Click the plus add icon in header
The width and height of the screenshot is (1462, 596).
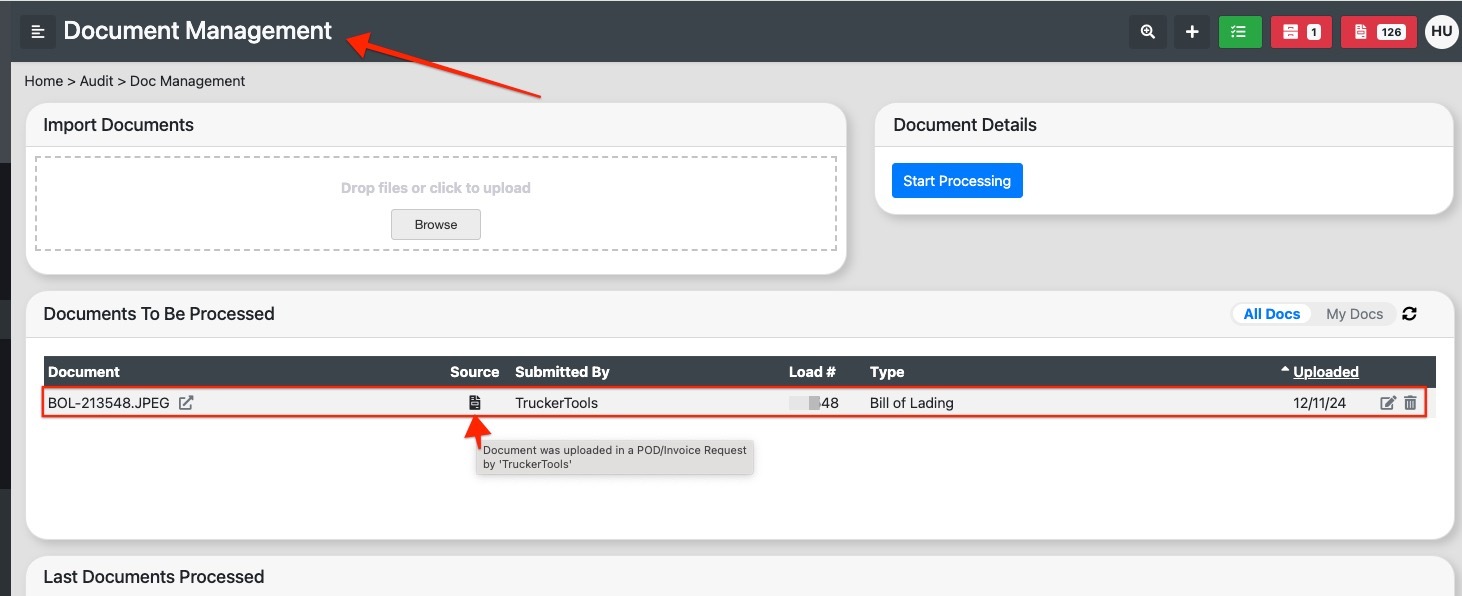pyautogui.click(x=1192, y=32)
